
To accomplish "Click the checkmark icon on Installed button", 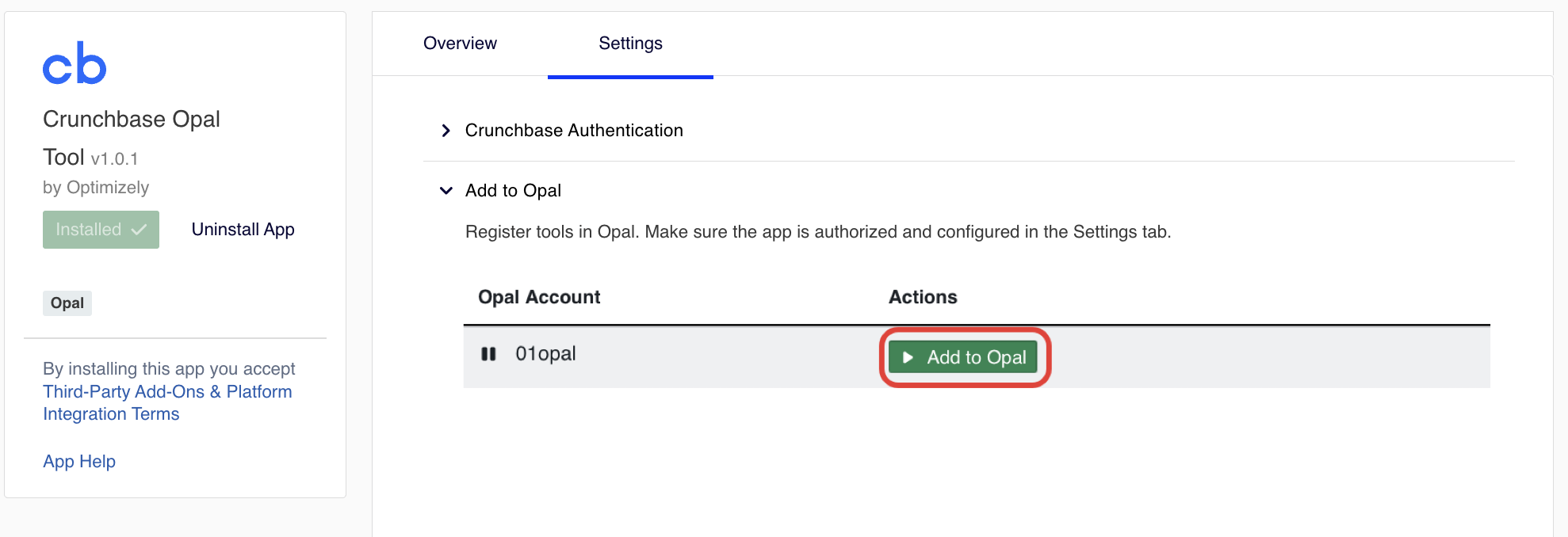I will click(x=140, y=230).
